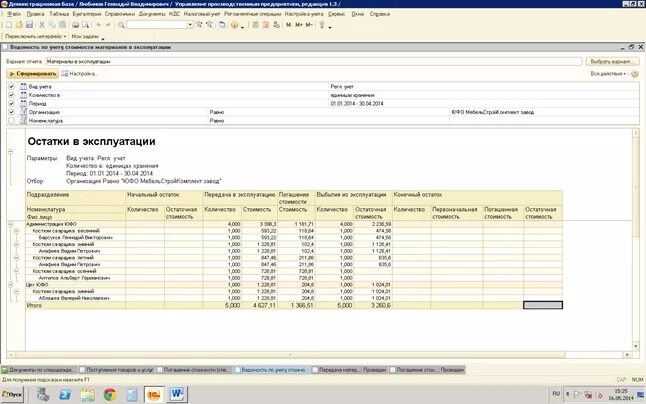
Task: Uncheck the Количество в parameter checkbox
Action: (12, 95)
